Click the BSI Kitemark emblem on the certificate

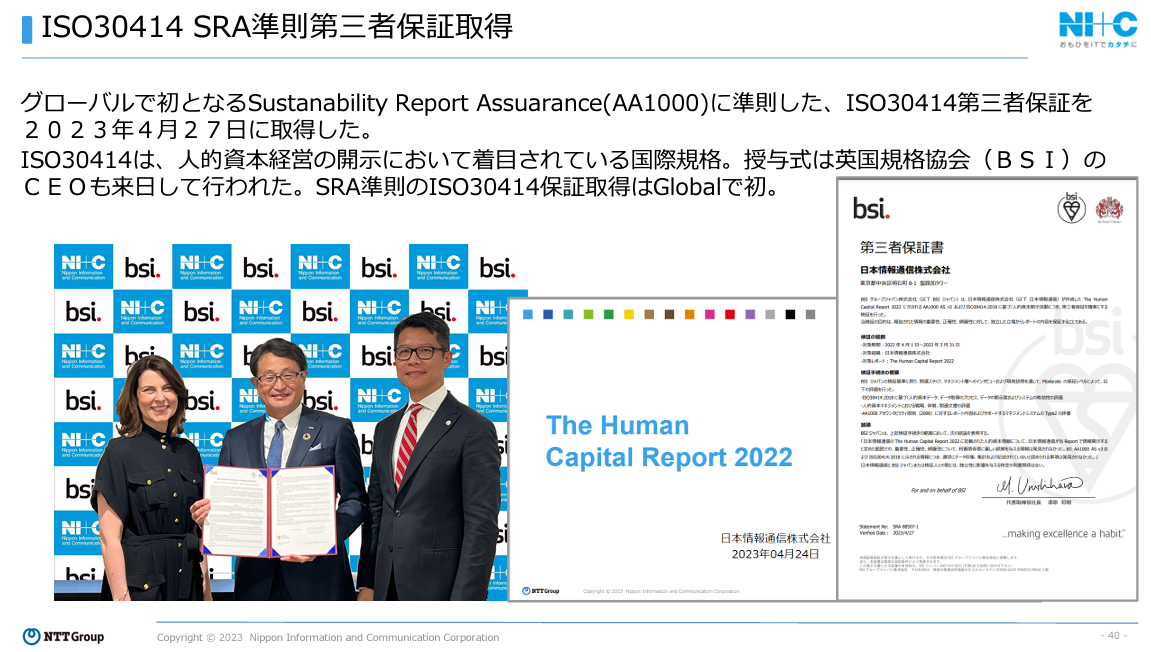pos(1072,209)
